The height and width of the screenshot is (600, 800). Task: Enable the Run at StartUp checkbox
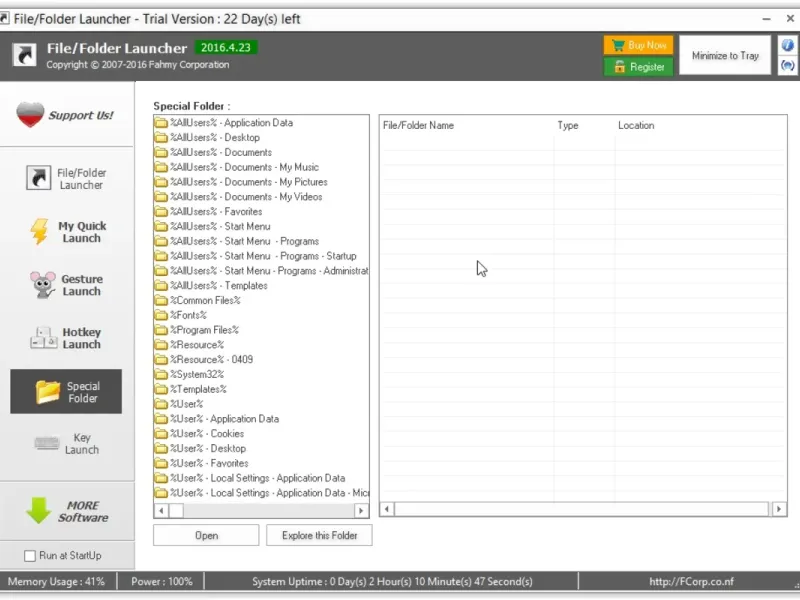[x=30, y=556]
